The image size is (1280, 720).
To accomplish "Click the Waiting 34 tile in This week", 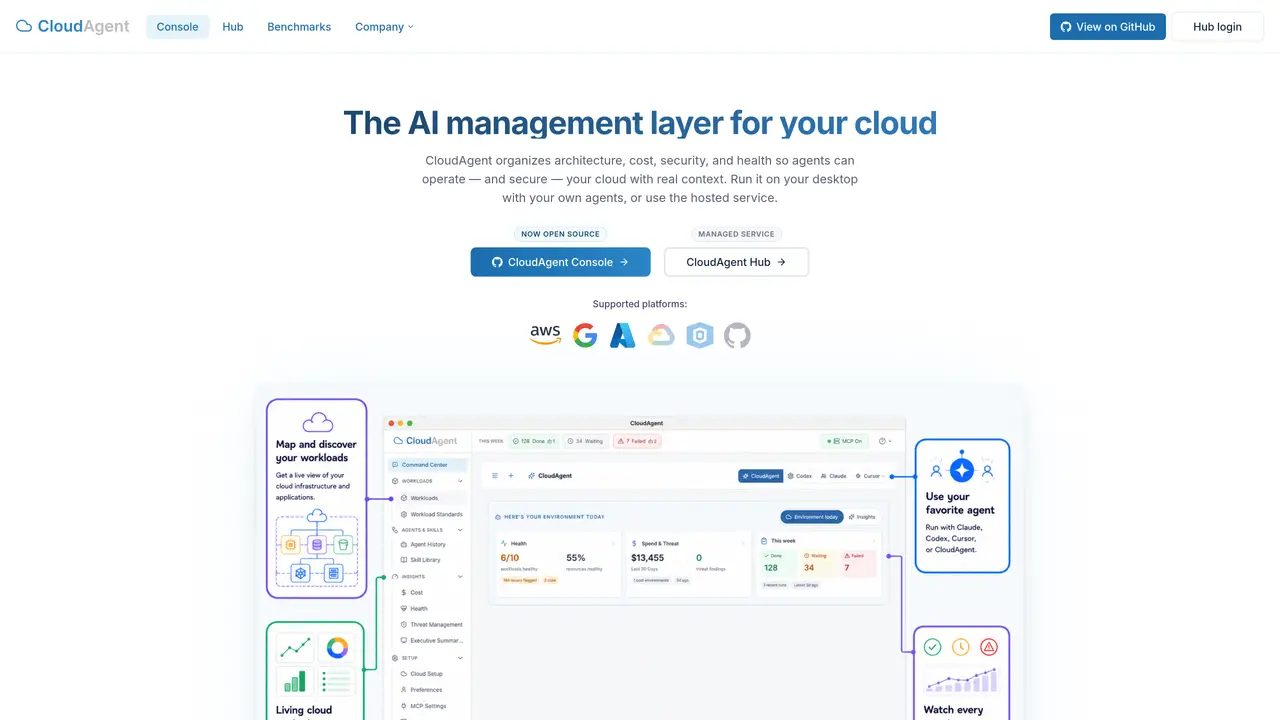I will tap(818, 564).
